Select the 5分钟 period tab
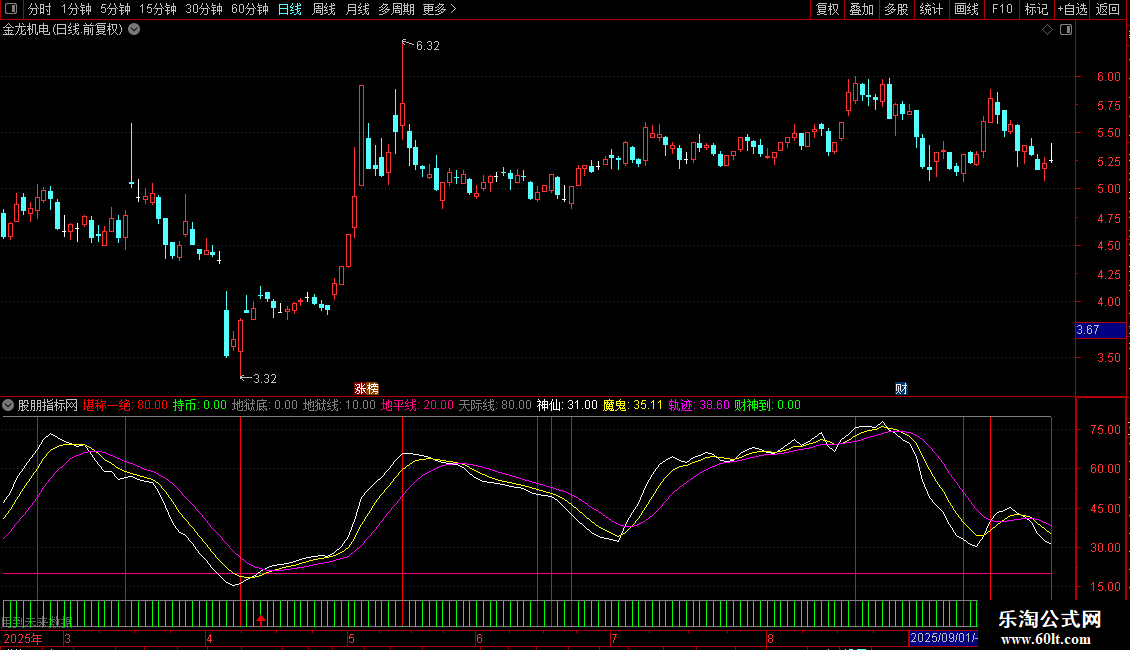 (115, 10)
